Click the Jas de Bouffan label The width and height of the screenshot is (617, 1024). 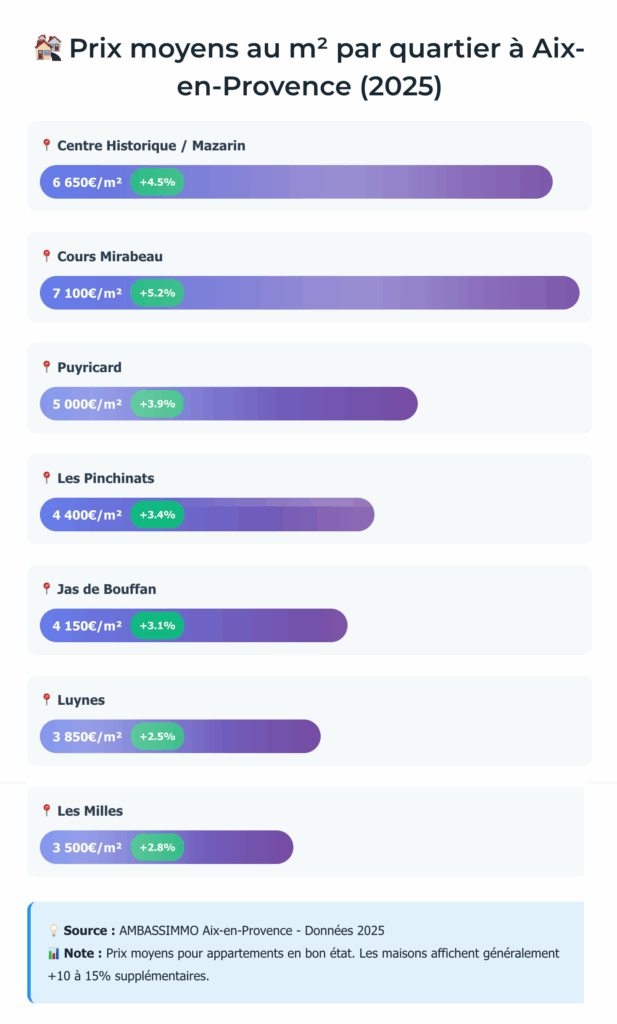tap(106, 589)
